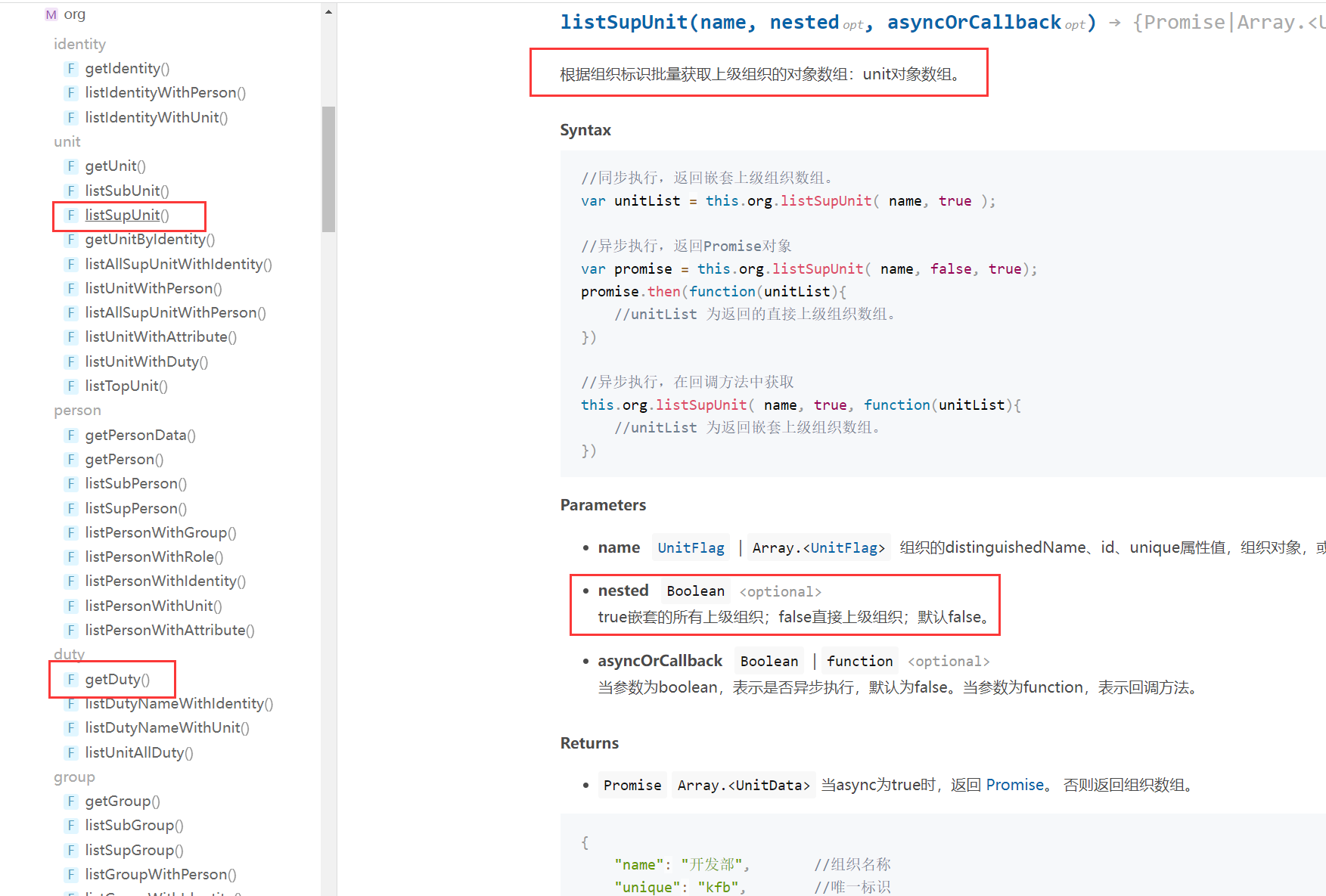The image size is (1326, 896).
Task: Open listDutyNameWithUnit() documentation
Action: (166, 727)
